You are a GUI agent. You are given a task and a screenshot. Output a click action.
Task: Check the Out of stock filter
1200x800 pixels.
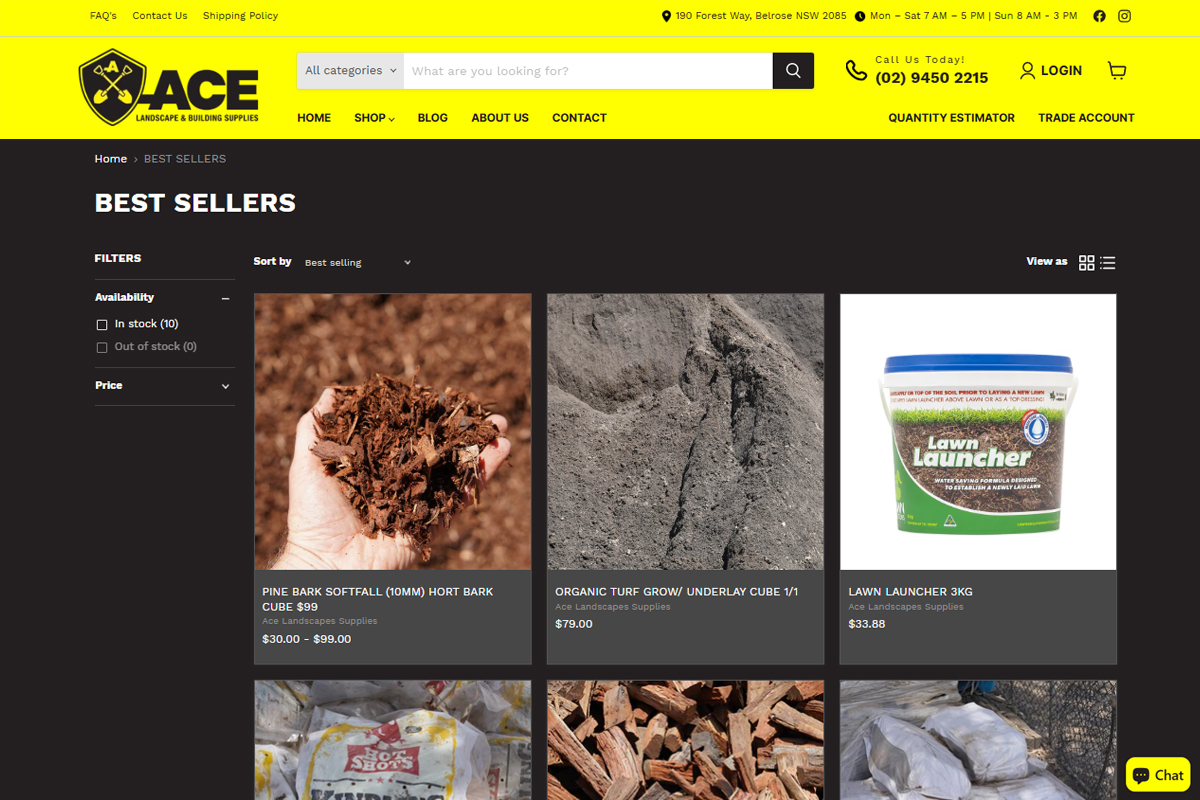coord(102,347)
